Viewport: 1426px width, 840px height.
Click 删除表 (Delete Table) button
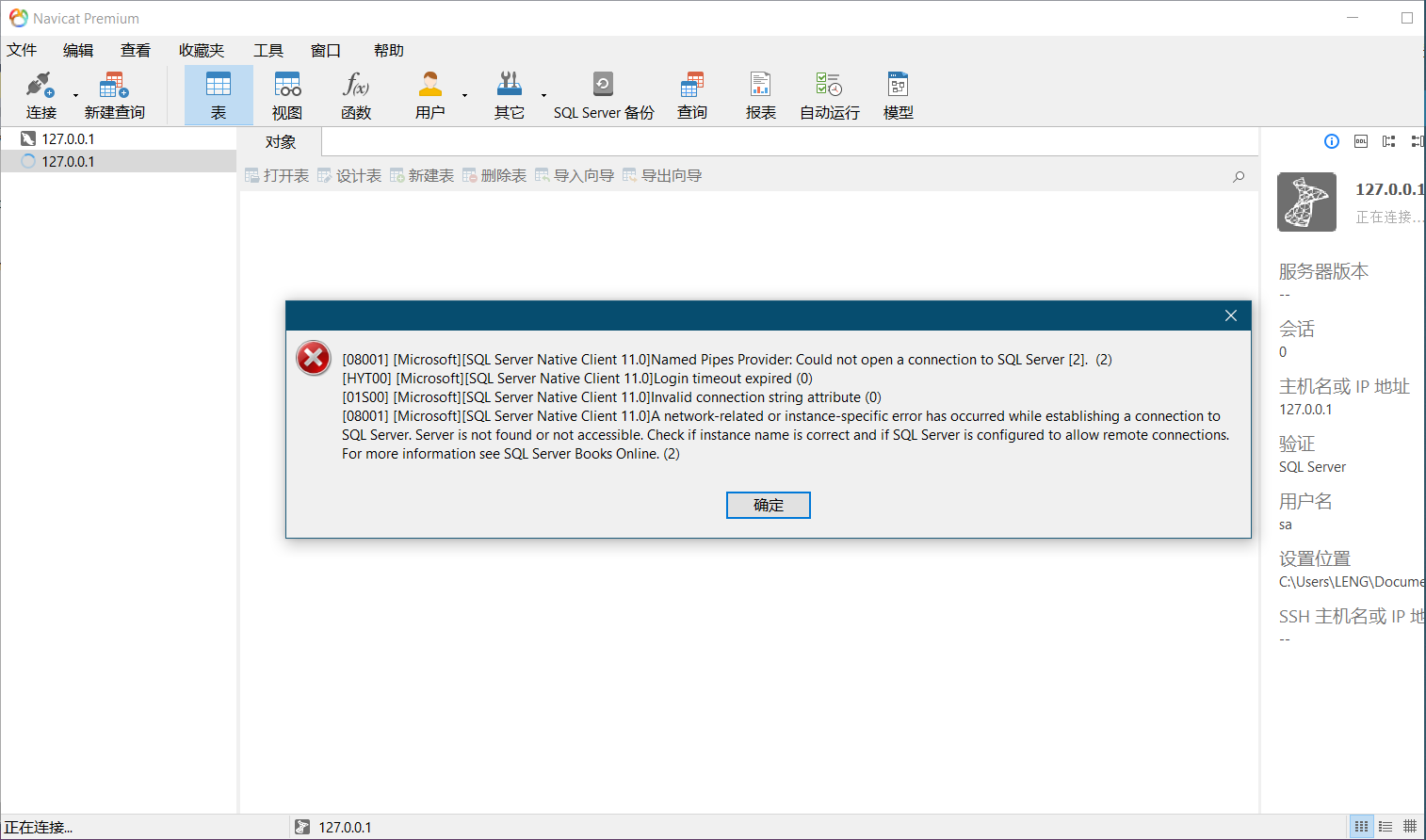(494, 176)
